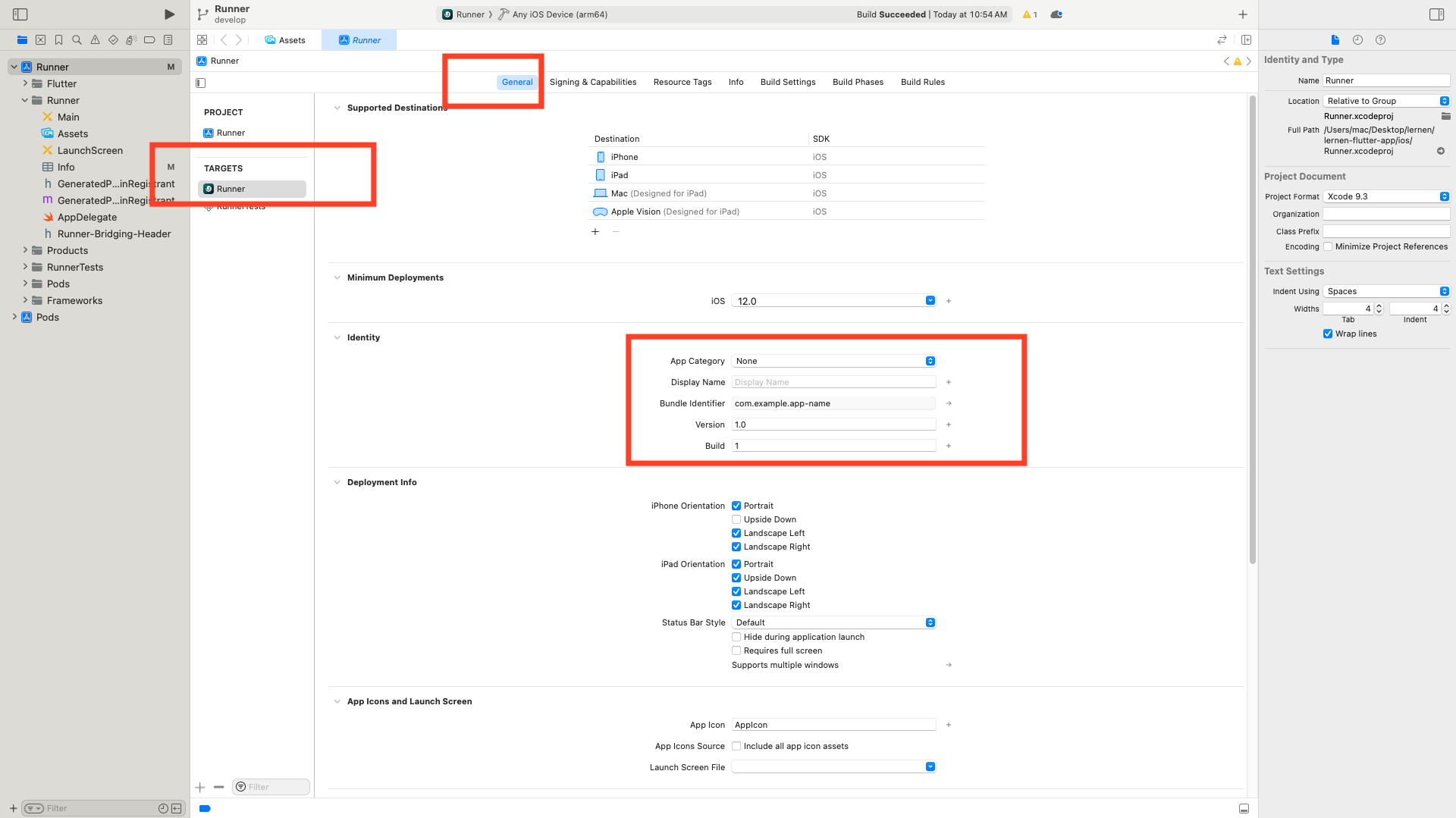Add a supported destination

(595, 232)
